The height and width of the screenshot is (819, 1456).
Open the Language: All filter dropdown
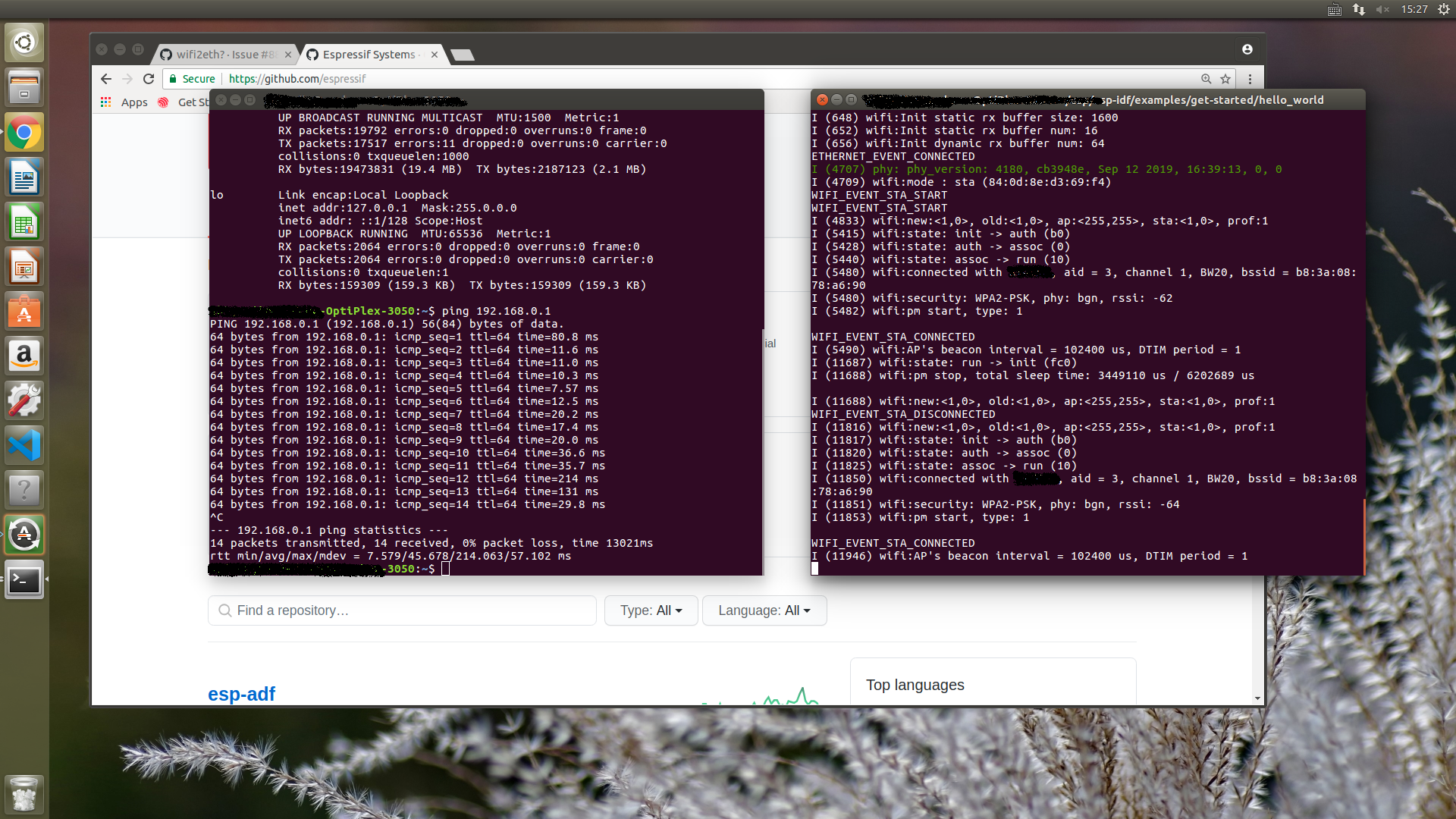764,610
